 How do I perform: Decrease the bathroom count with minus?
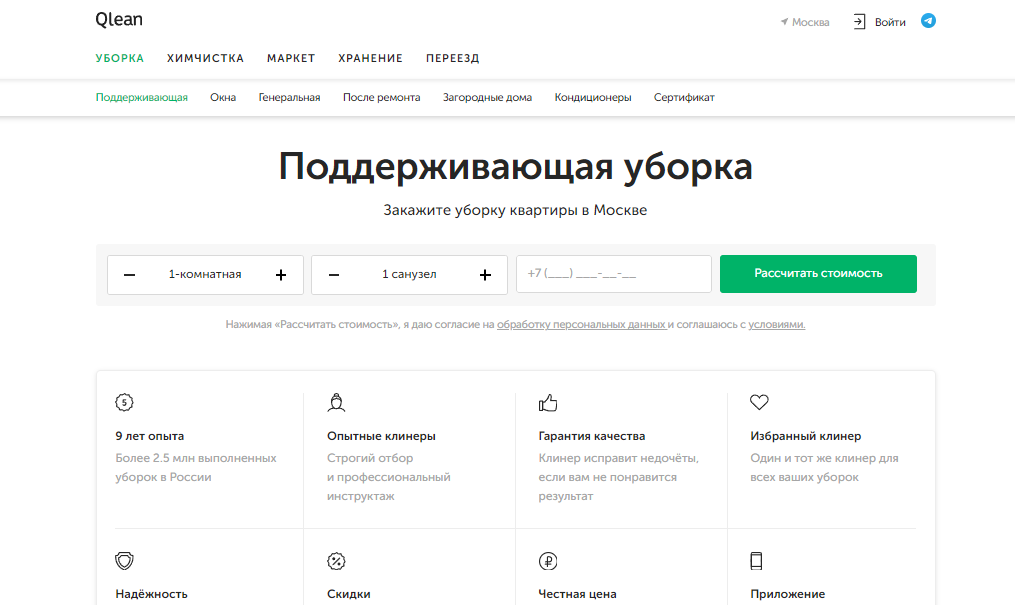click(x=334, y=275)
